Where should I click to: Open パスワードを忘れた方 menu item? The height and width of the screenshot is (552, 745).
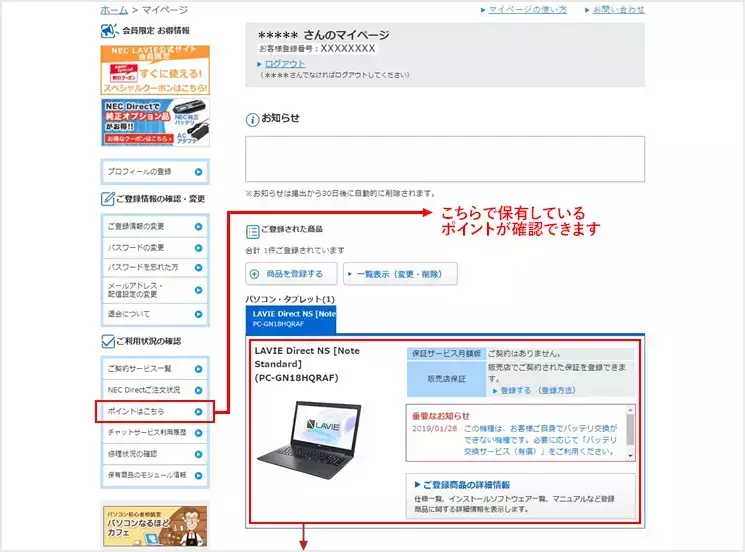pos(155,267)
